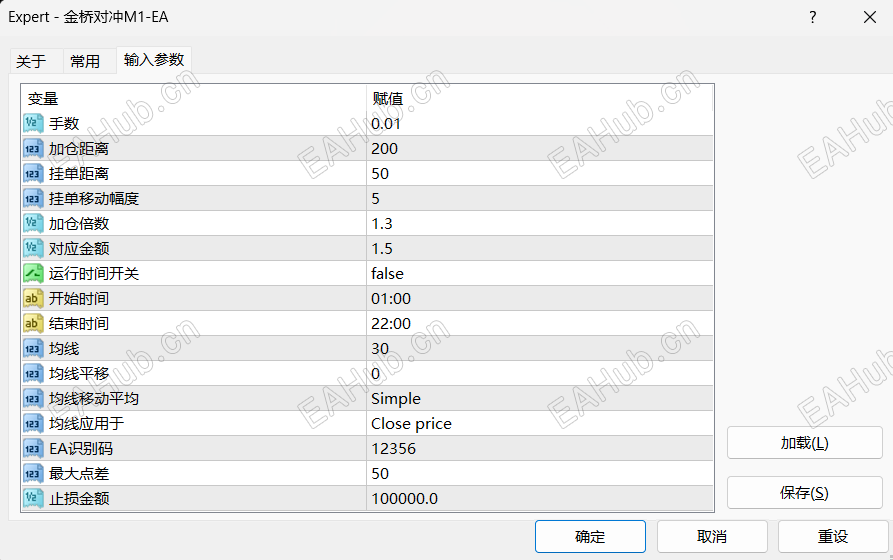Click the string icon beside 开始时间

(33, 299)
